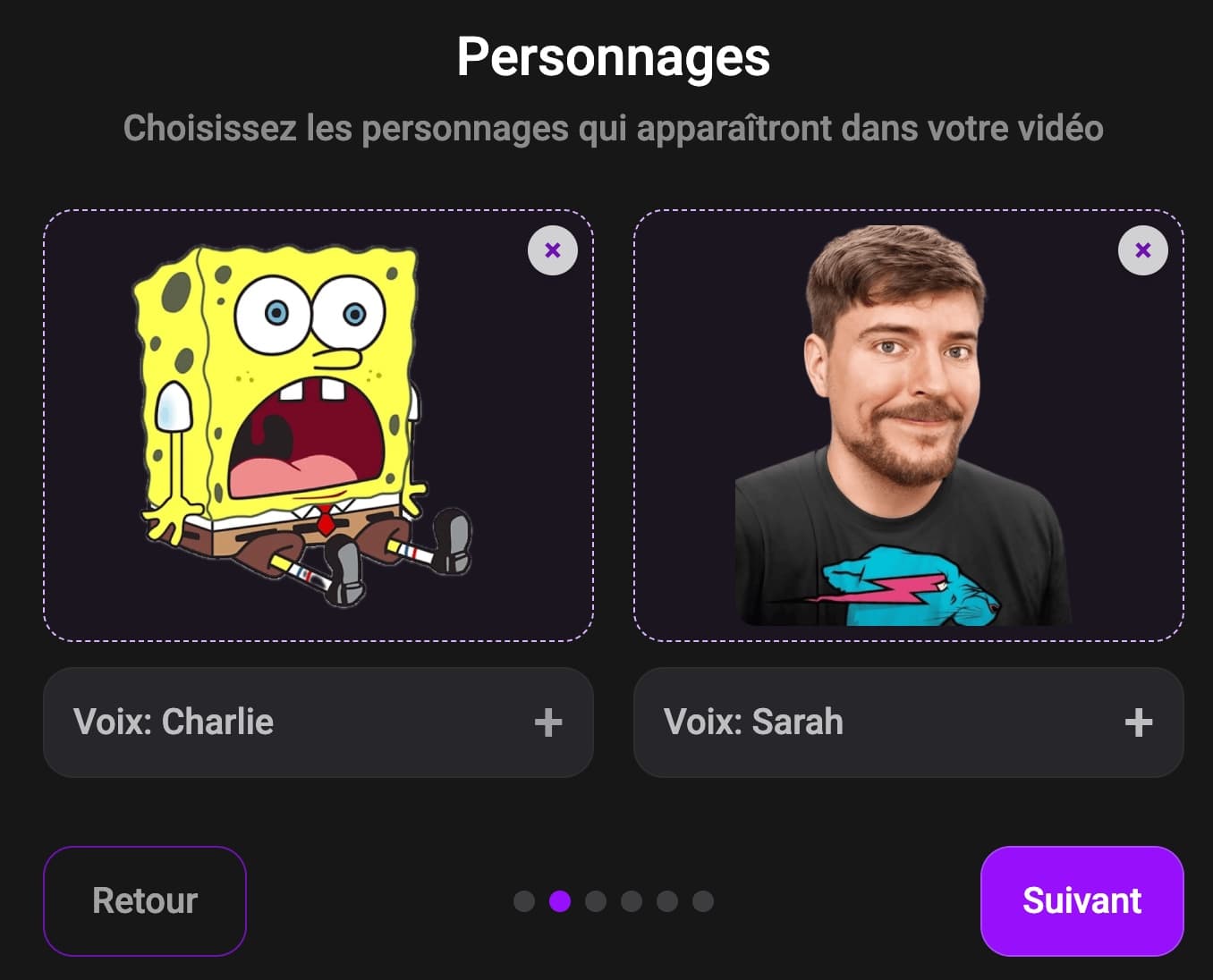Click the Choisissez les personnages subtitle text

pyautogui.click(x=614, y=129)
